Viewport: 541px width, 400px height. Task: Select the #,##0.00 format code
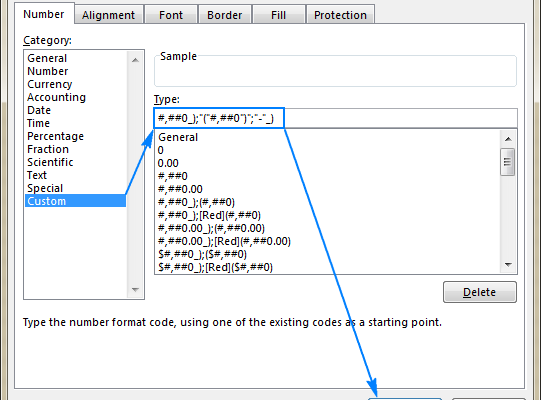coord(328,189)
